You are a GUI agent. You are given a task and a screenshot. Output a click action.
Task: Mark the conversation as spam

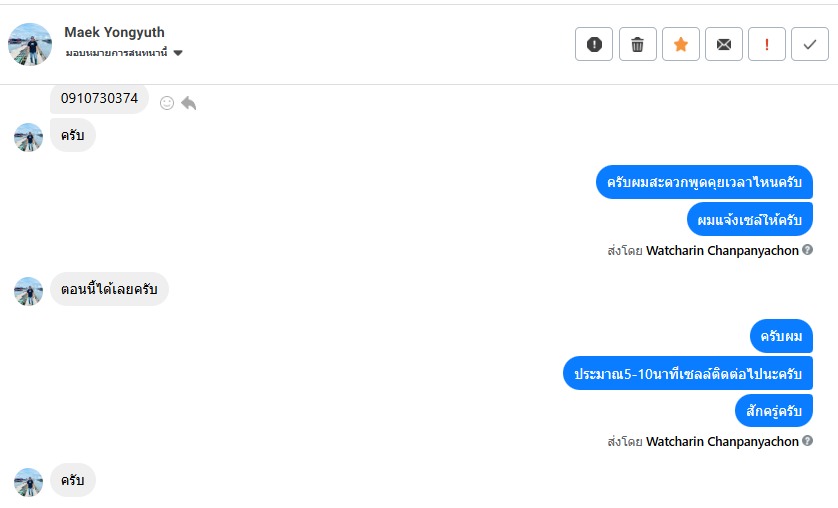pos(594,44)
